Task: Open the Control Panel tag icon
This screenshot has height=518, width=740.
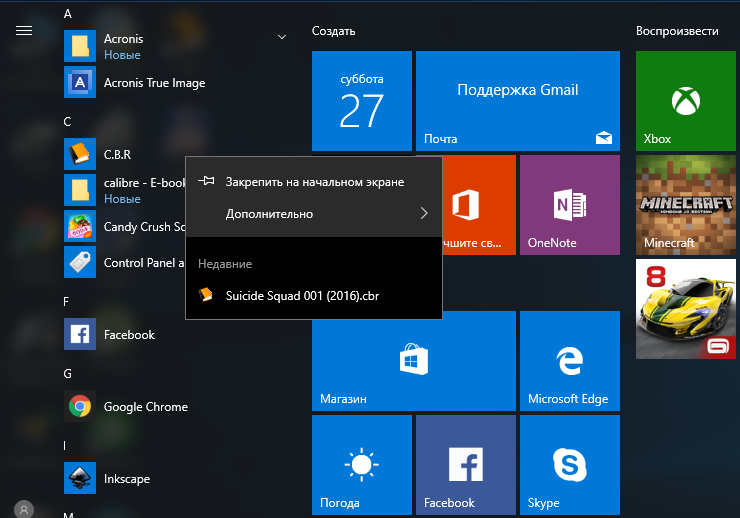Action: (80, 262)
